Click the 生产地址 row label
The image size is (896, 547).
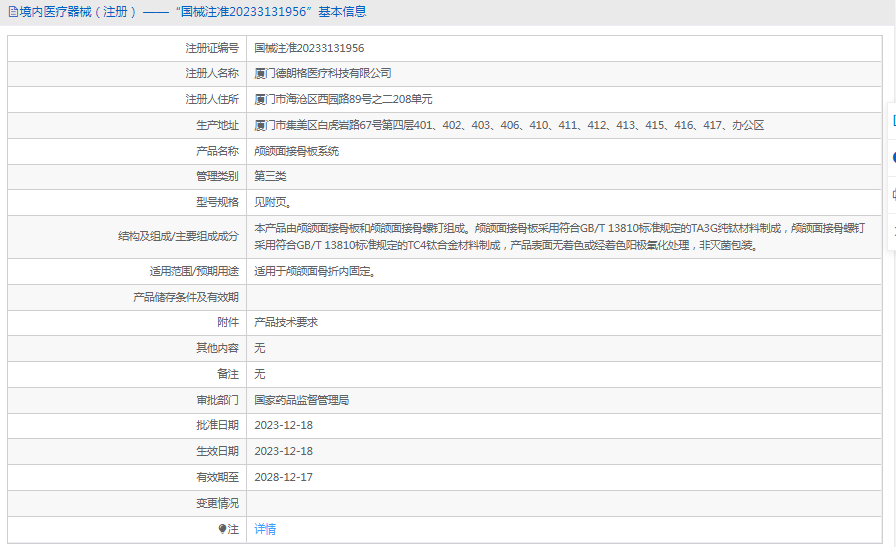[x=217, y=125]
